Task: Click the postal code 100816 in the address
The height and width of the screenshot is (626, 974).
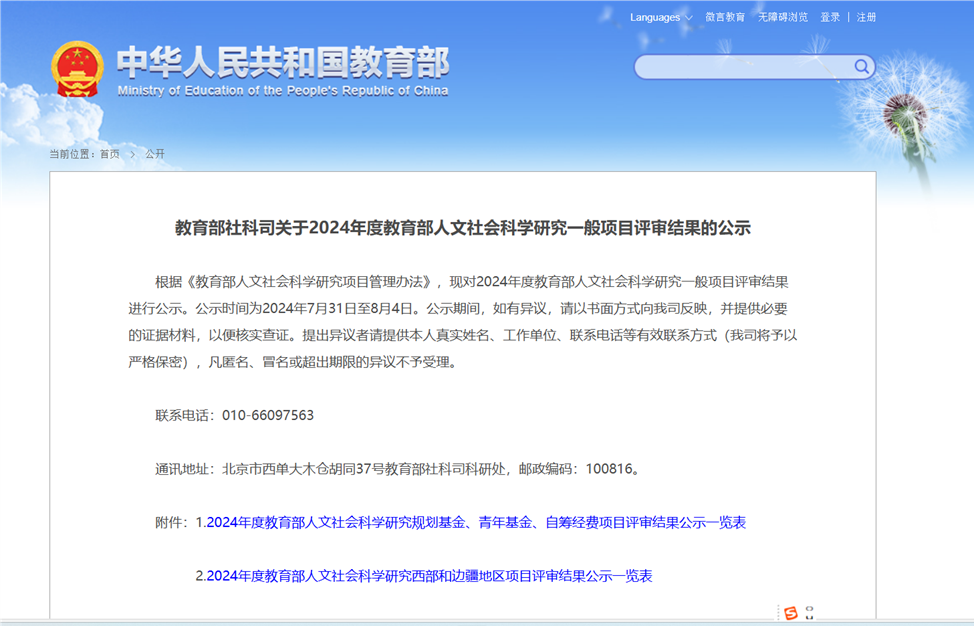Action: 612,469
